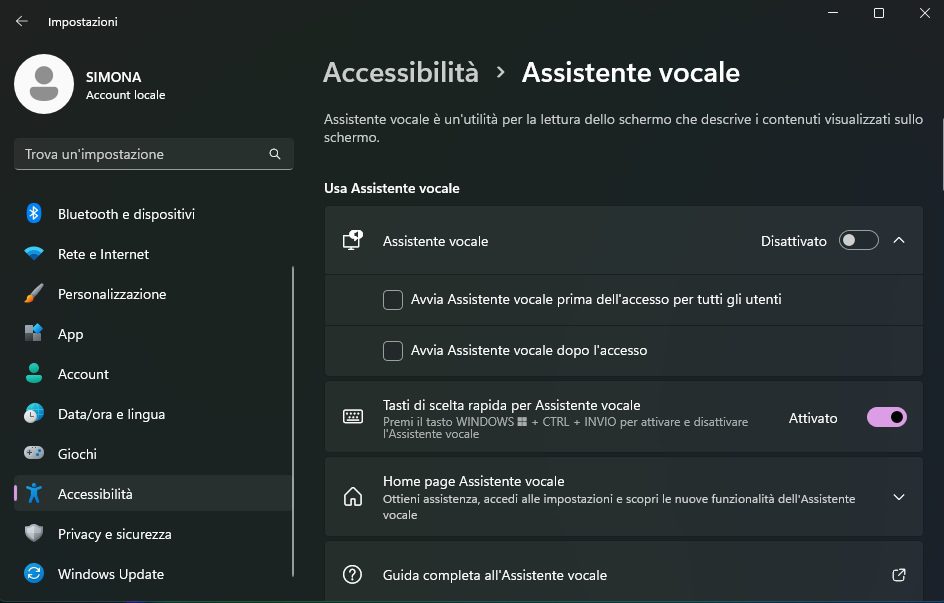Click the Impostazioni window title
Viewport: 944px width, 603px height.
coord(82,22)
